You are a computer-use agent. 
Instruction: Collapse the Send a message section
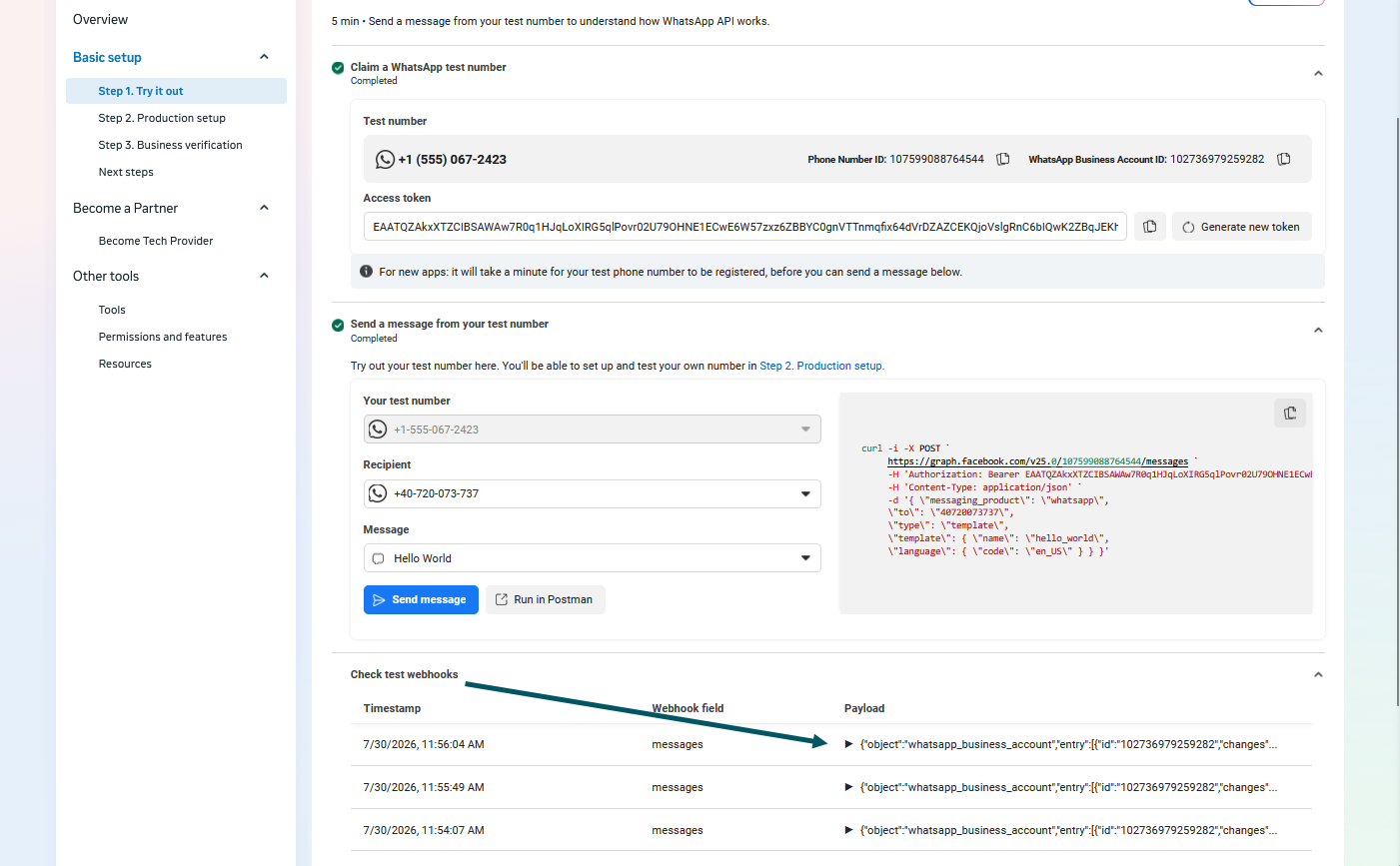coord(1318,330)
